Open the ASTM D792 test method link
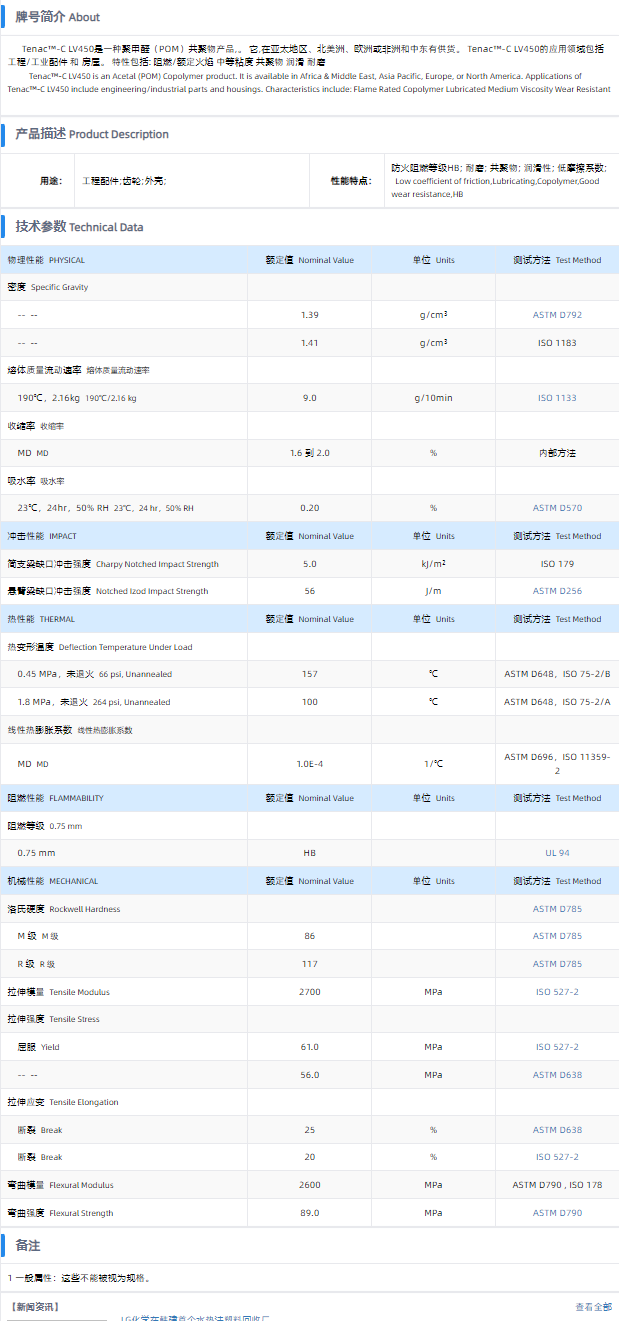This screenshot has width=619, height=1321. coord(557,315)
